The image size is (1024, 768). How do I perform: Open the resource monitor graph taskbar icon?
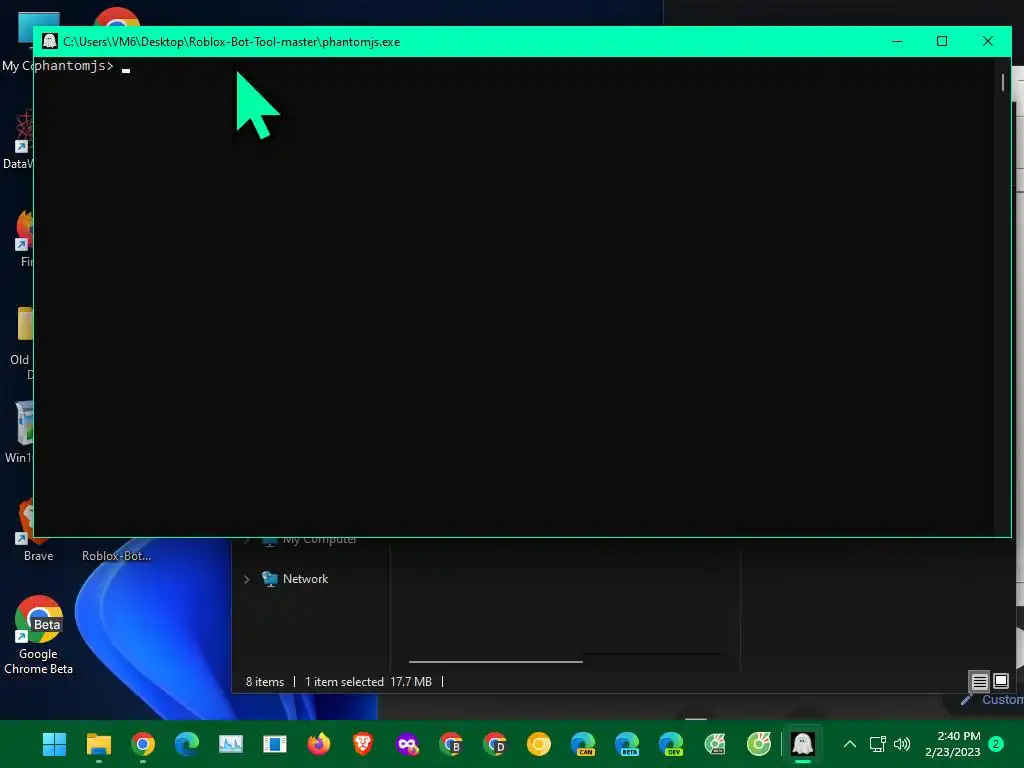click(x=231, y=744)
